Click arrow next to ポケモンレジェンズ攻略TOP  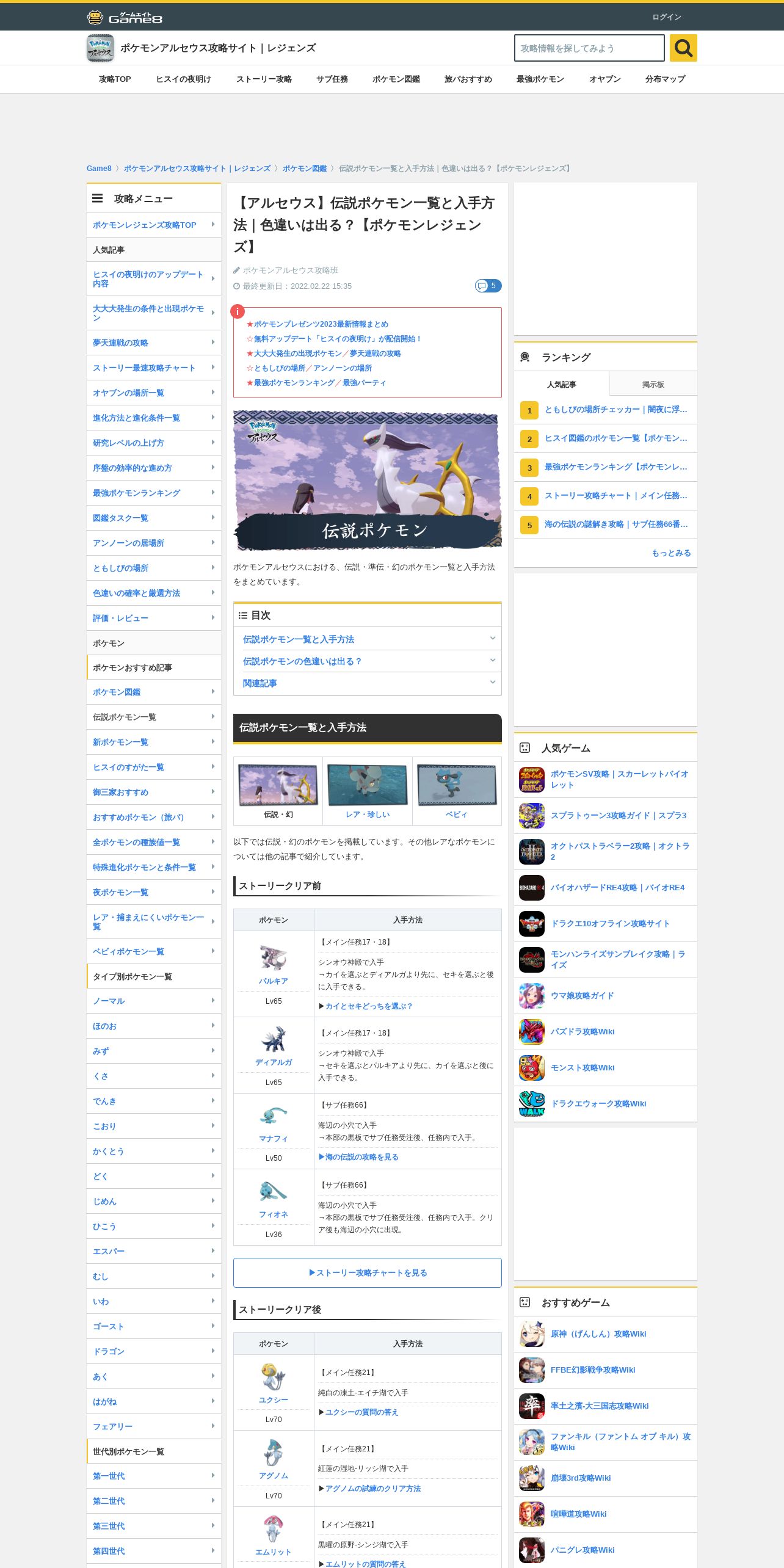tap(213, 225)
